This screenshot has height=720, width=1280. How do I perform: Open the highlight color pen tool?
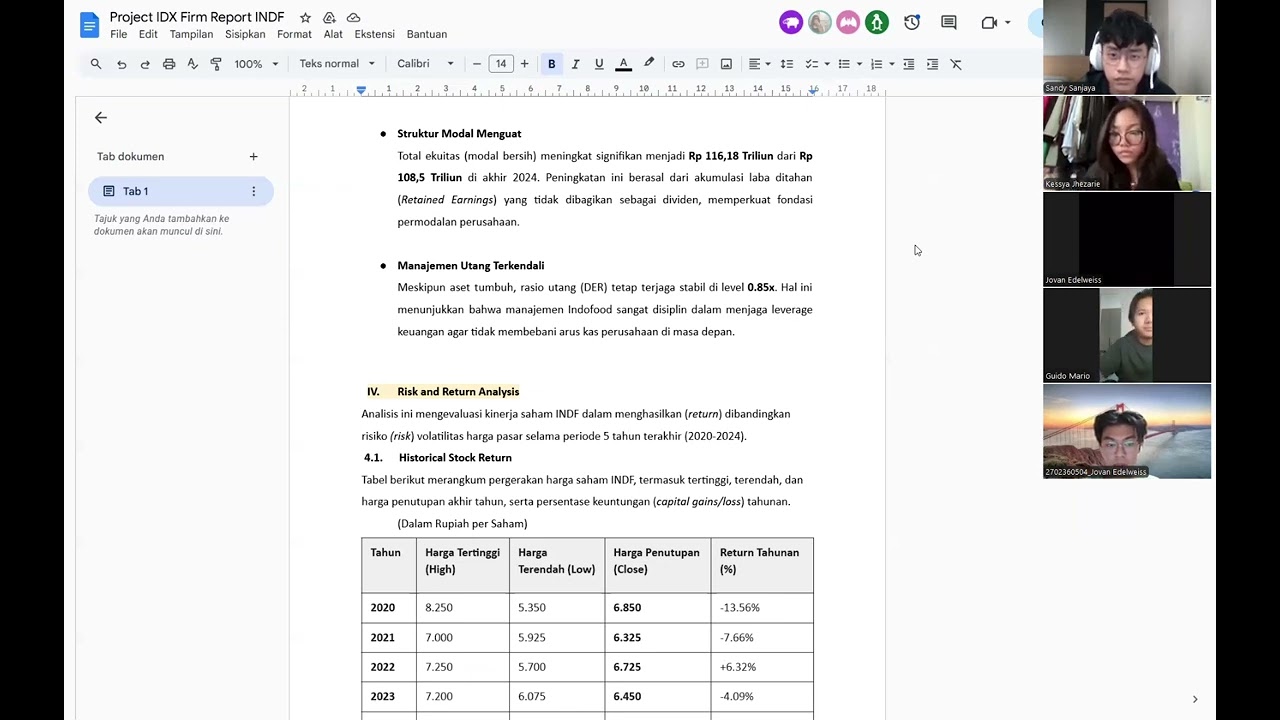(x=649, y=64)
